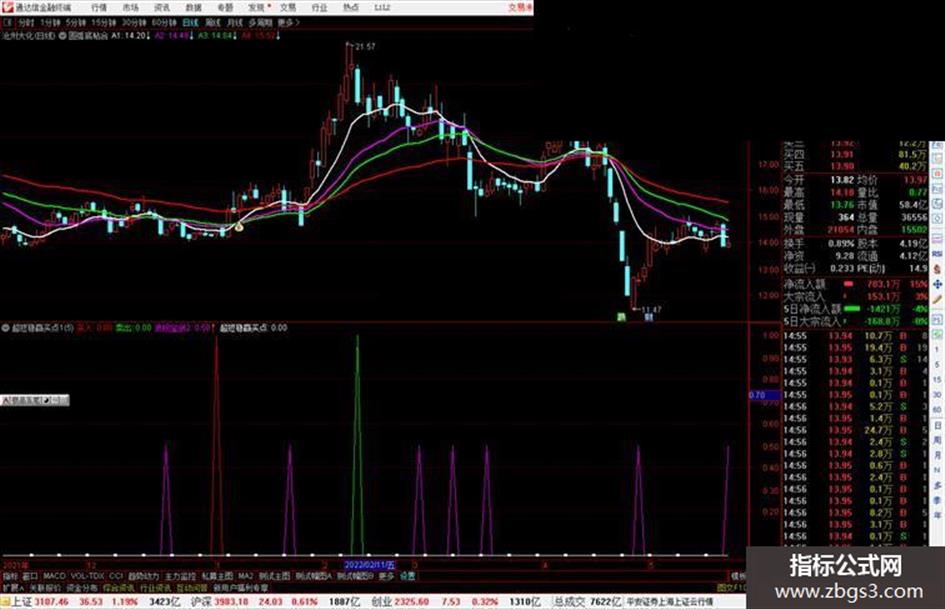Select the 趋势动力 indicator
Screen dimensions: 945x609
pyautogui.click(x=143, y=576)
